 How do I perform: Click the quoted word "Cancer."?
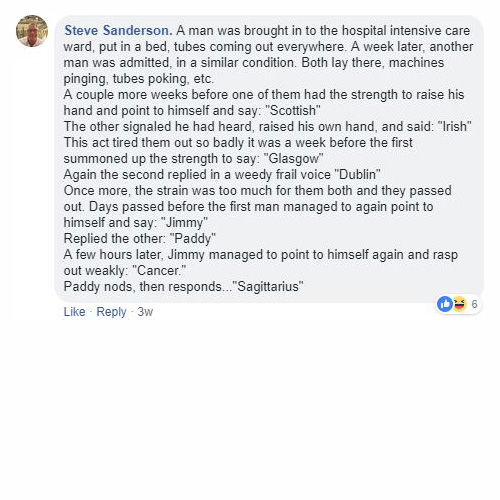(x=159, y=270)
